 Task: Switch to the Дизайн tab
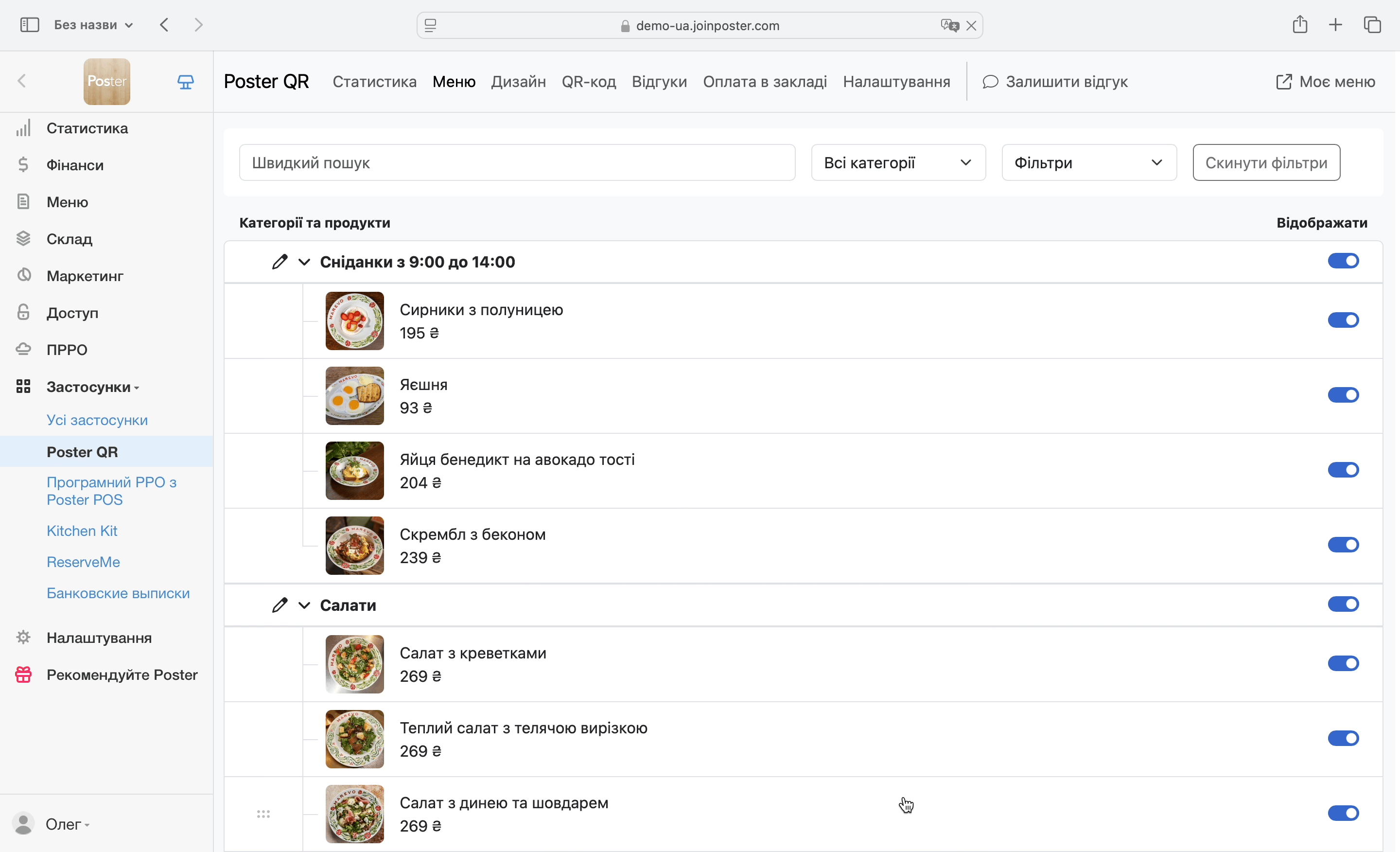[518, 82]
